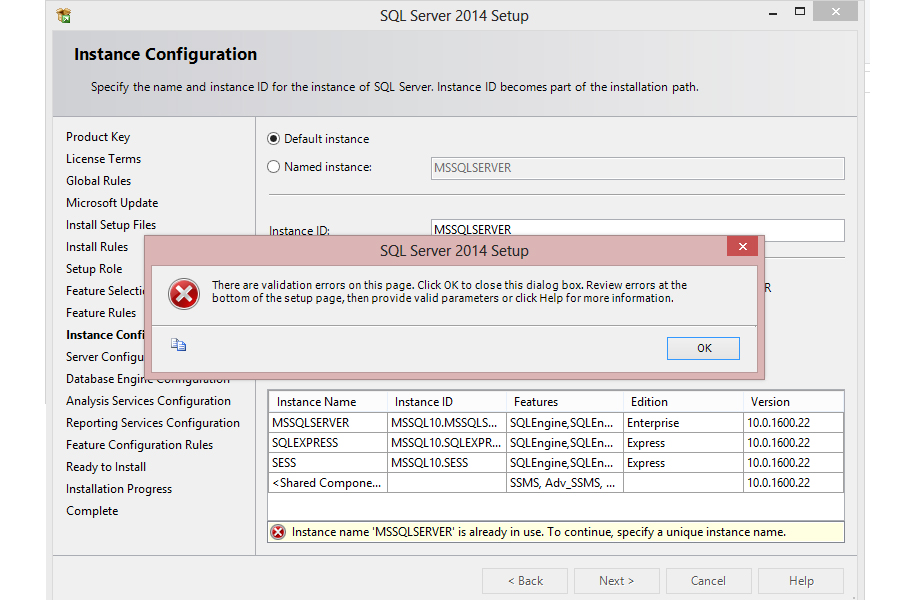The width and height of the screenshot is (900, 600).
Task: Select Installation Progress step
Action: 119,489
